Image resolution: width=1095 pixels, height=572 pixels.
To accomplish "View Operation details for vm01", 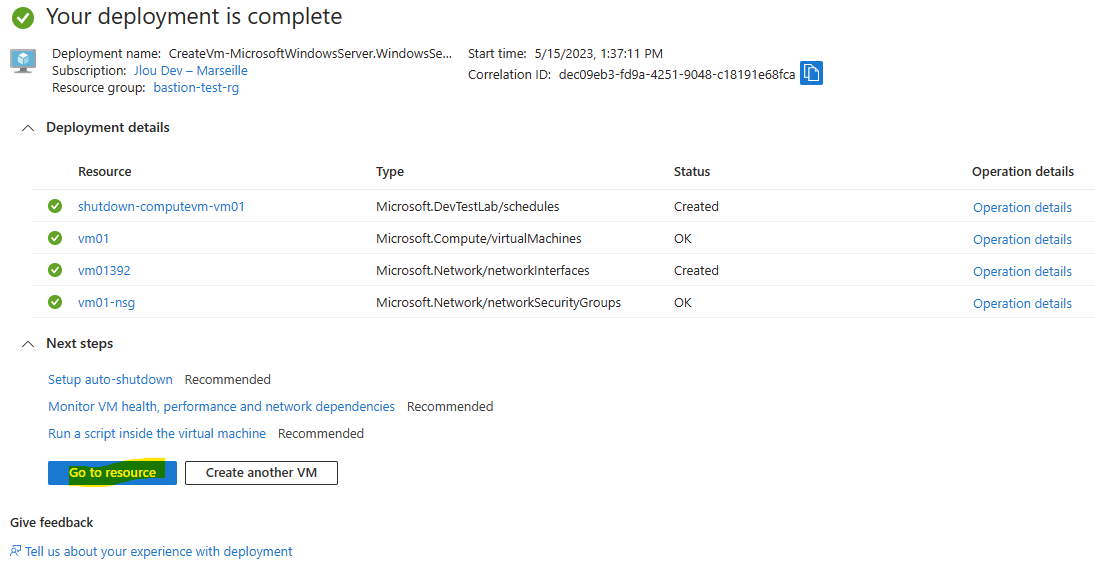I will pyautogui.click(x=1022, y=240).
